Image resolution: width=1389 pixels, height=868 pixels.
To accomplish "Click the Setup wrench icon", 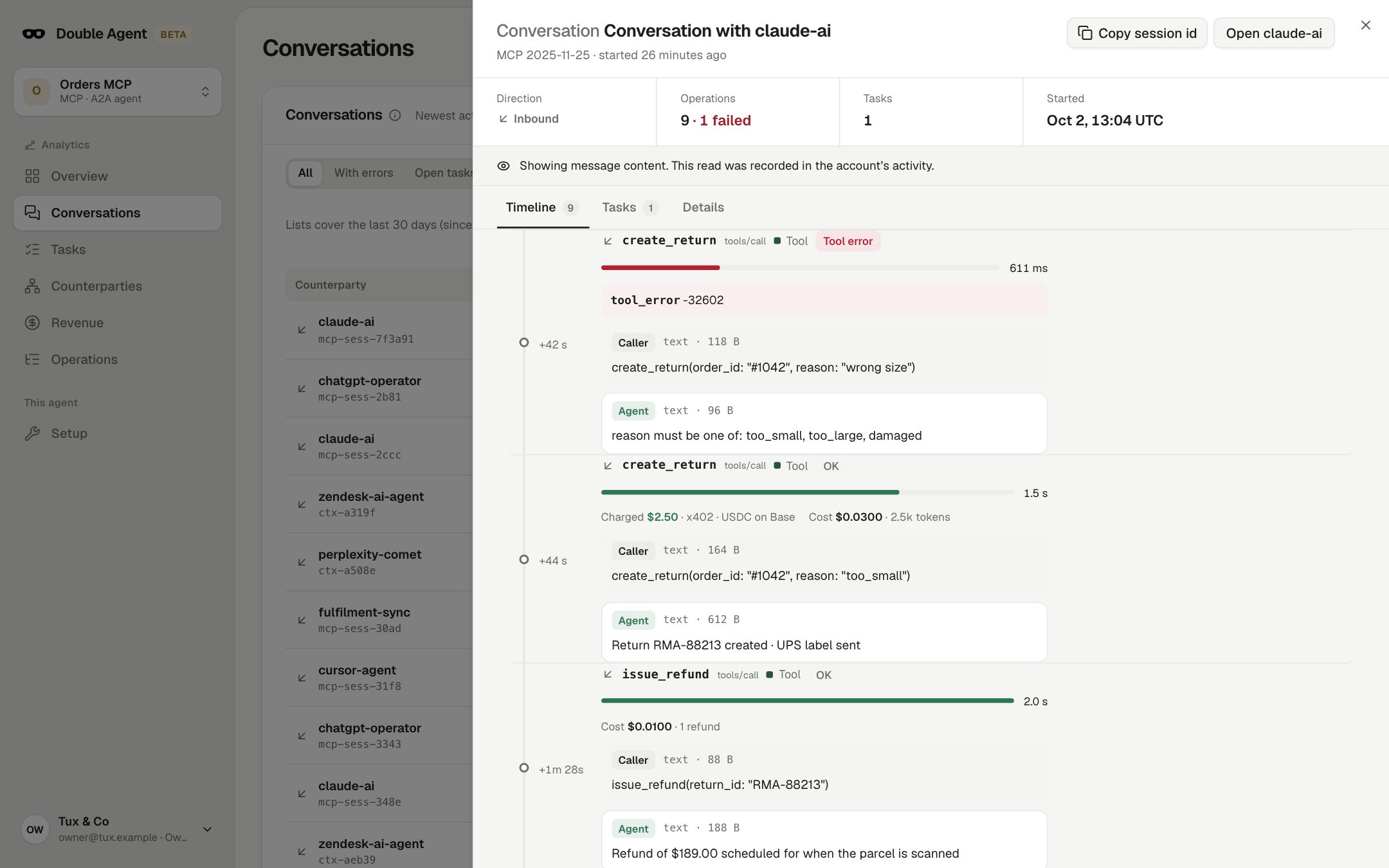I will 32,433.
